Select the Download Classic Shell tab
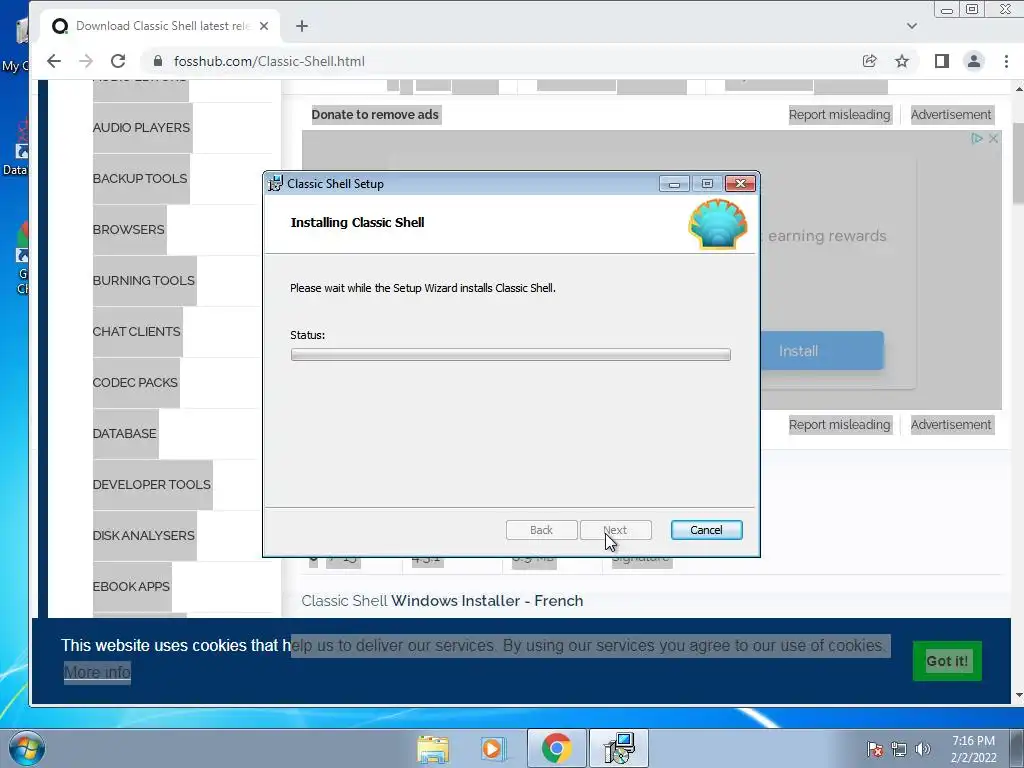The image size is (1024, 768). tap(162, 26)
